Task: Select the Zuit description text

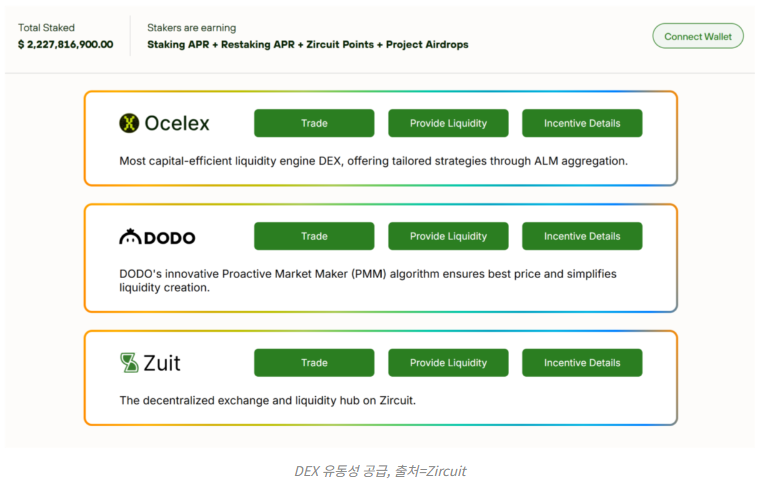Action: coord(267,400)
